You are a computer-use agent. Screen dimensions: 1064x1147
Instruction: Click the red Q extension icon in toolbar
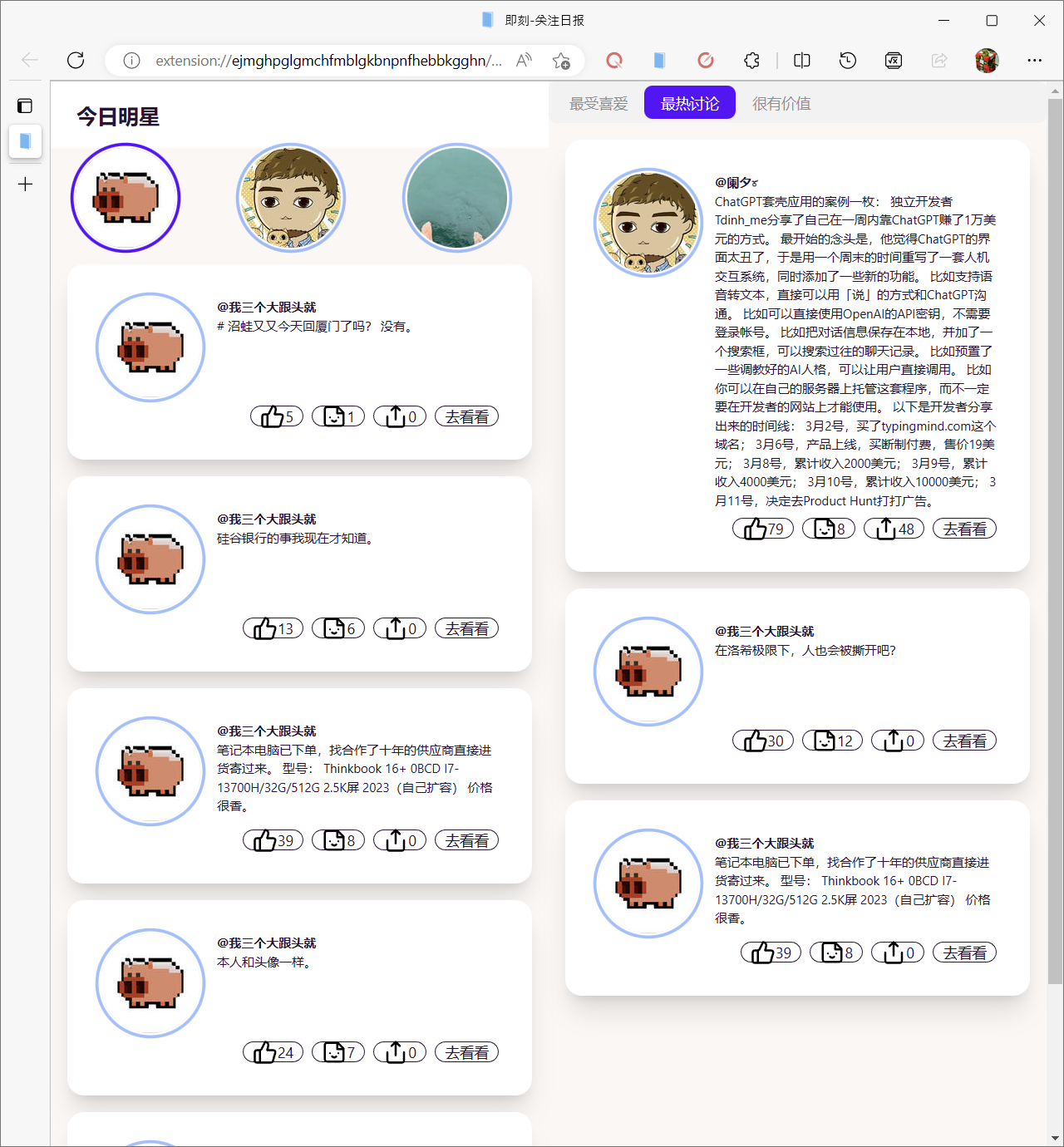[614, 61]
